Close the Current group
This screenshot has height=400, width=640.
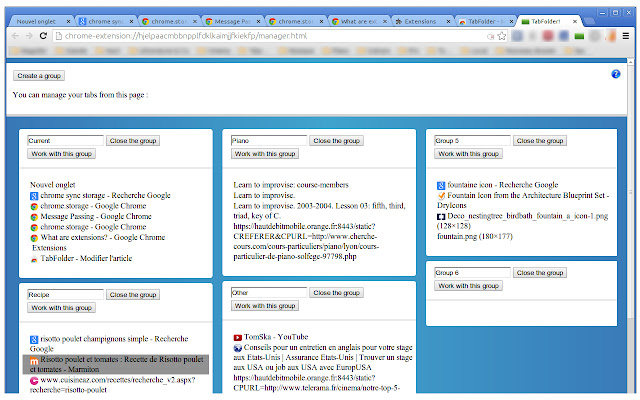[x=133, y=140]
